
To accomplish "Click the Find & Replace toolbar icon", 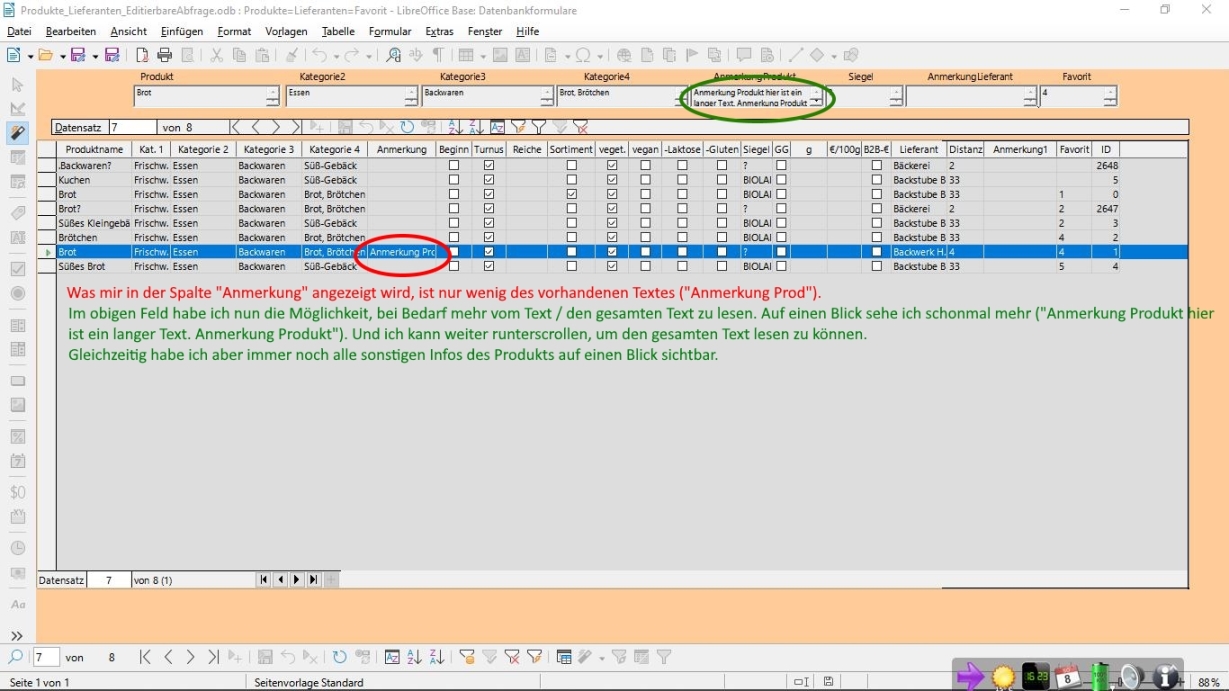I will (393, 56).
